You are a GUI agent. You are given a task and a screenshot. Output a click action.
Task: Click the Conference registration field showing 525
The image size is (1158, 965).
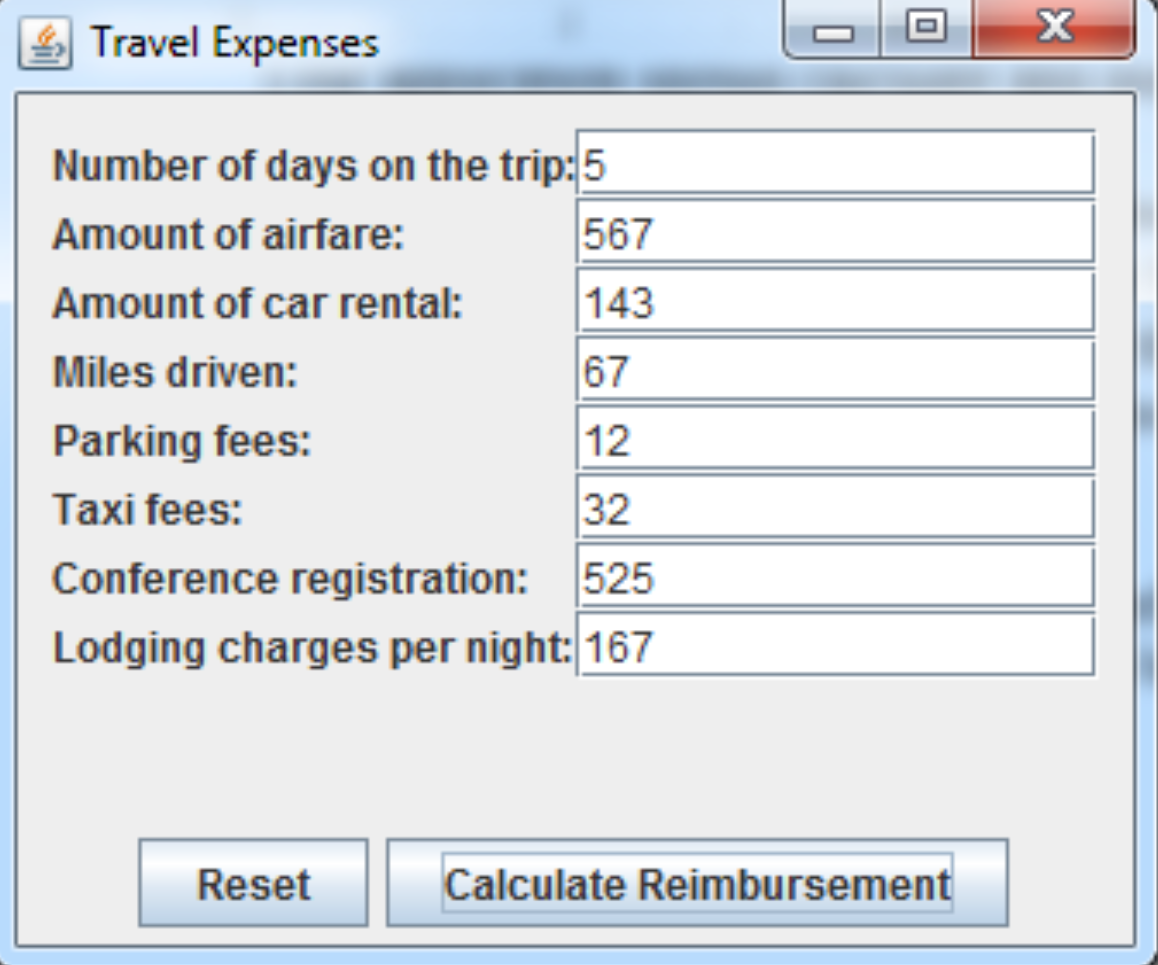pyautogui.click(x=835, y=577)
